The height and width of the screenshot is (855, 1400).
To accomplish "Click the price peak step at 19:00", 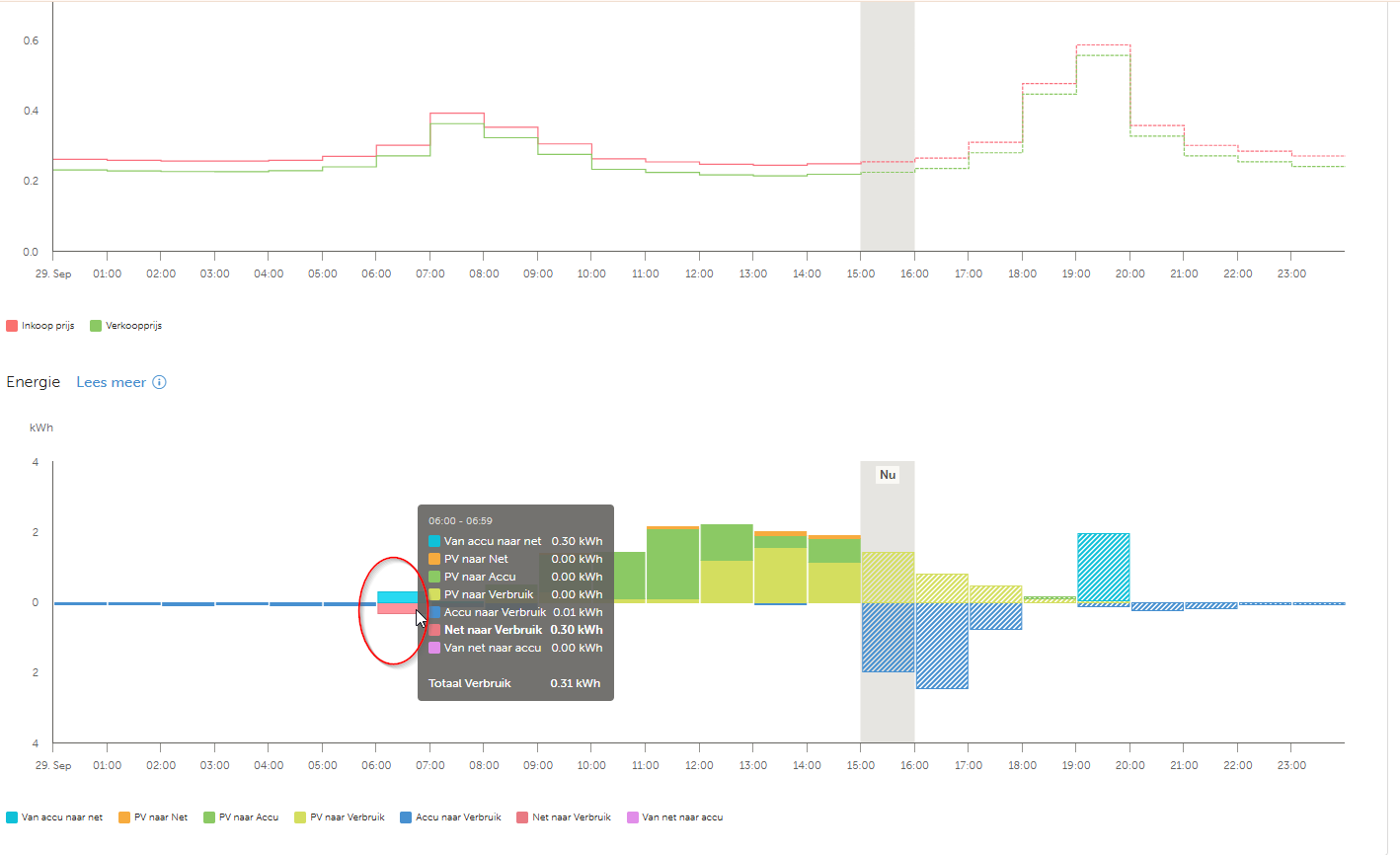I will [x=1104, y=45].
